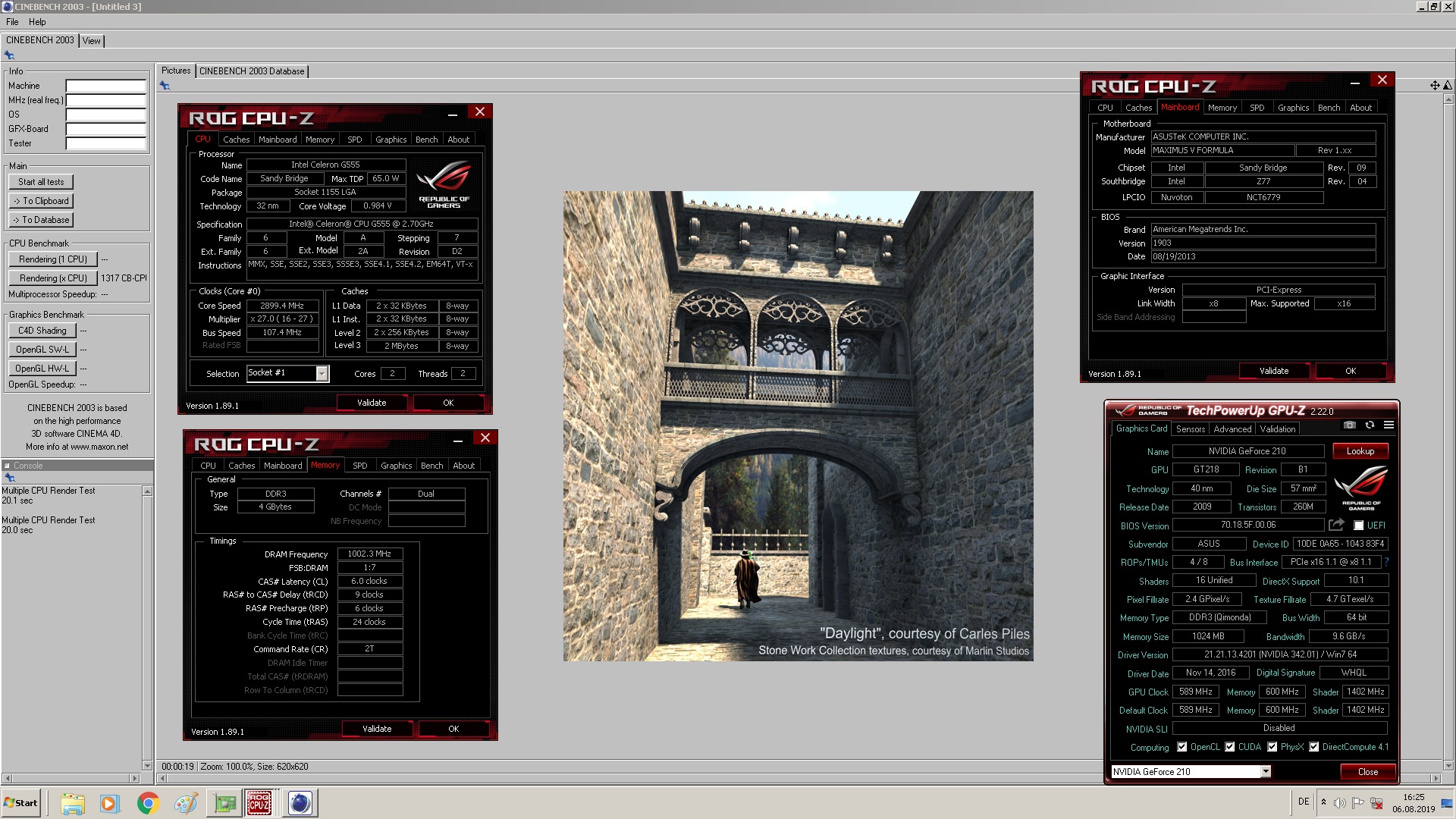Click the pin icon below CINEBENCH 2003 tab

coord(9,55)
